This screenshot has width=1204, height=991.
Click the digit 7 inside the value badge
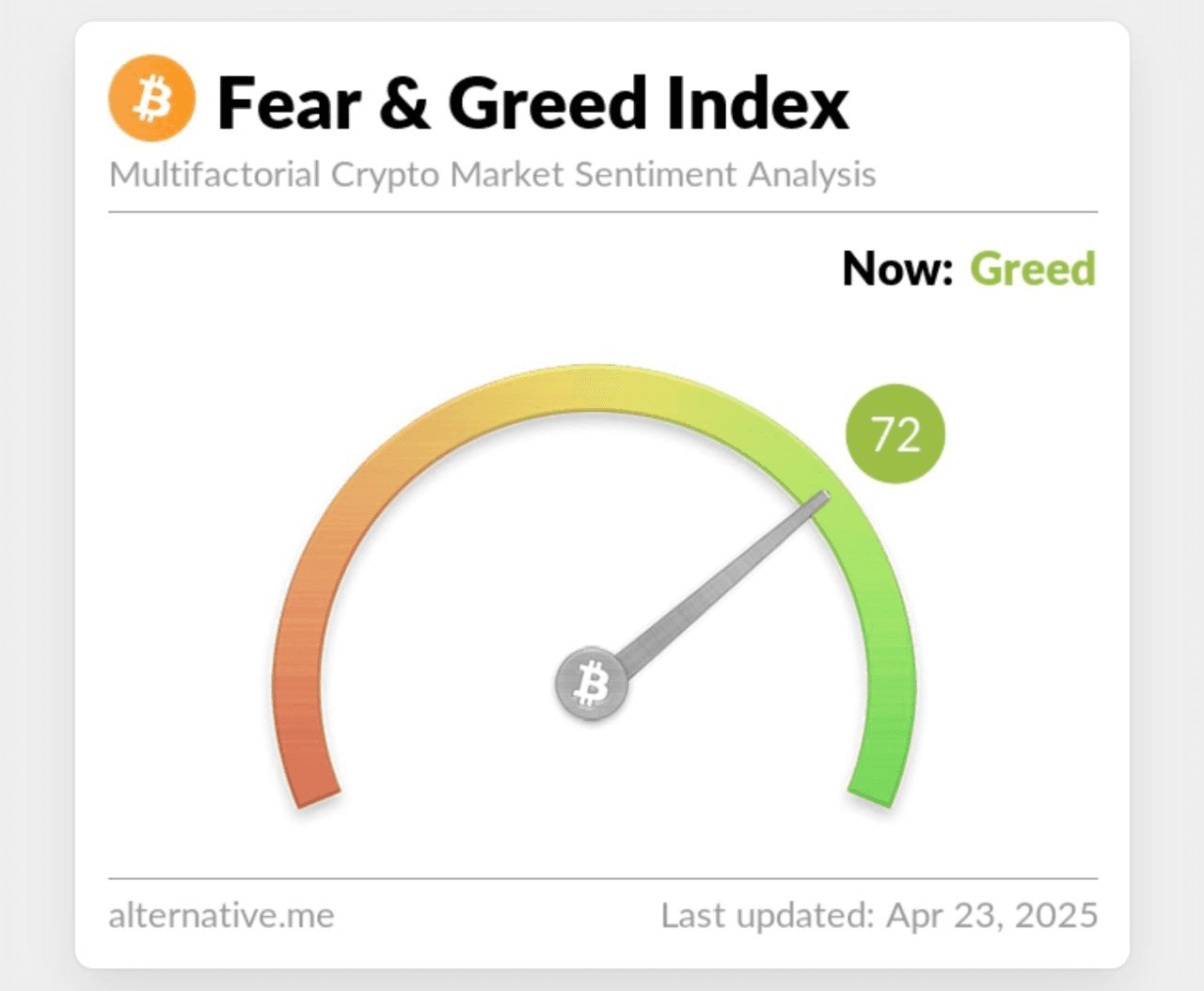click(882, 434)
